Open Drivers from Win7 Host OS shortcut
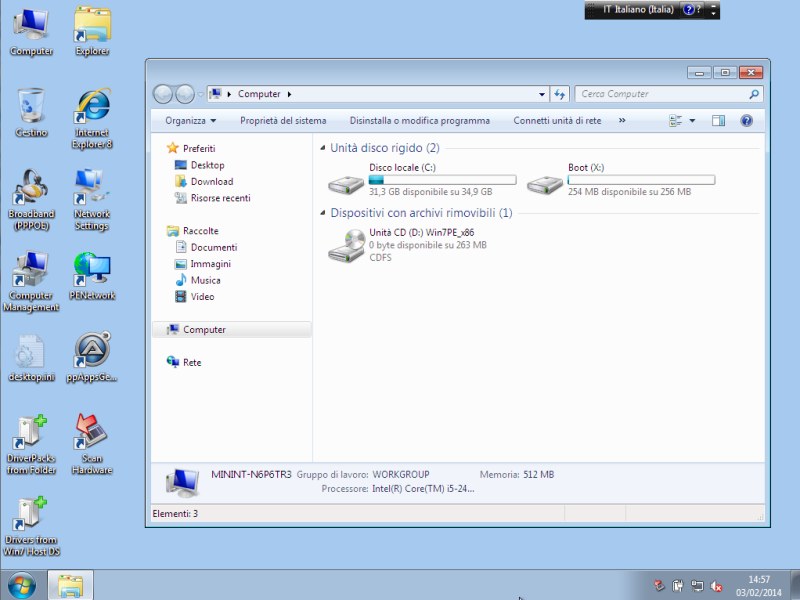 point(31,526)
